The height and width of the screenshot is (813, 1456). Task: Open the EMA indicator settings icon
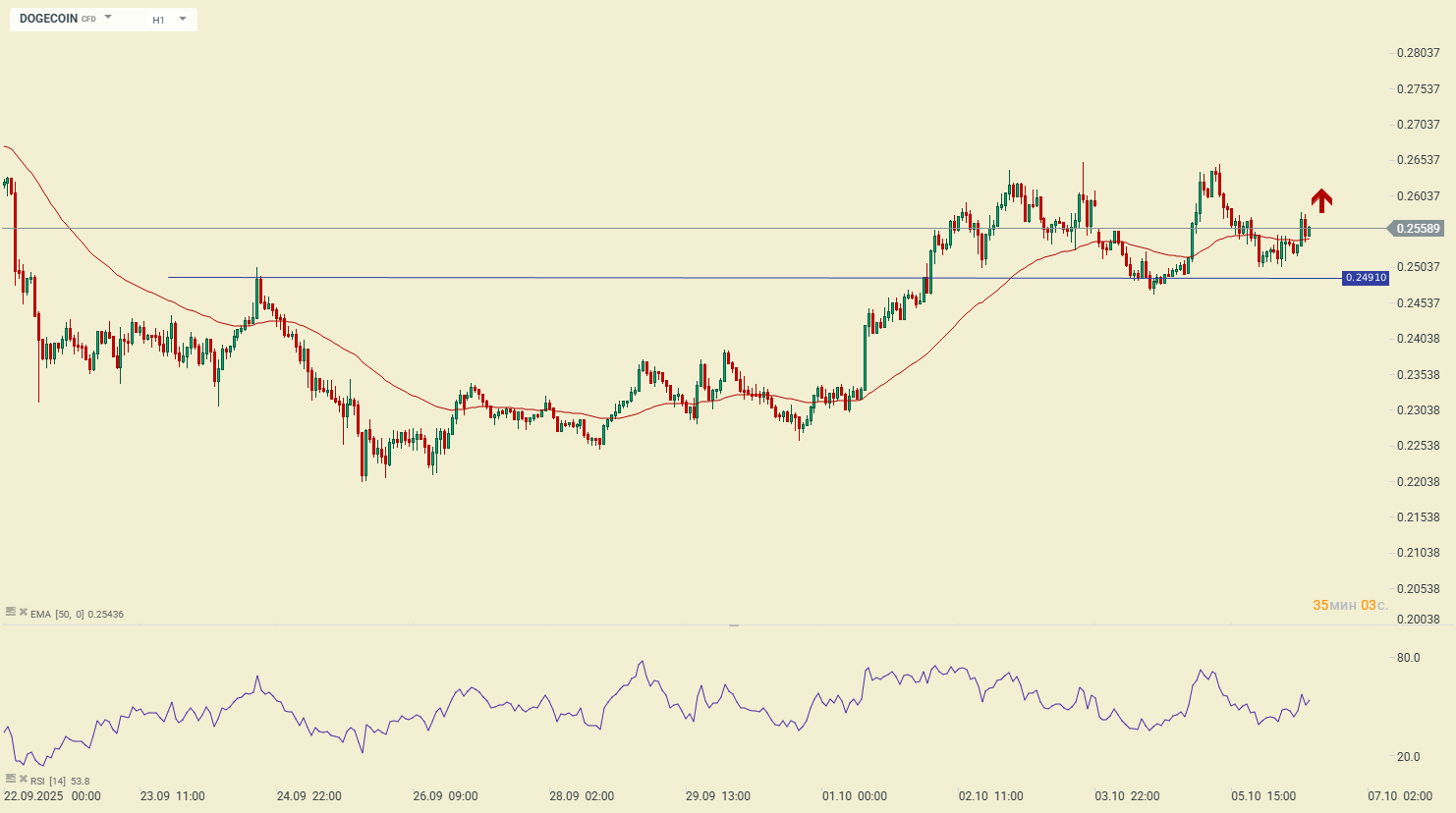(x=11, y=612)
